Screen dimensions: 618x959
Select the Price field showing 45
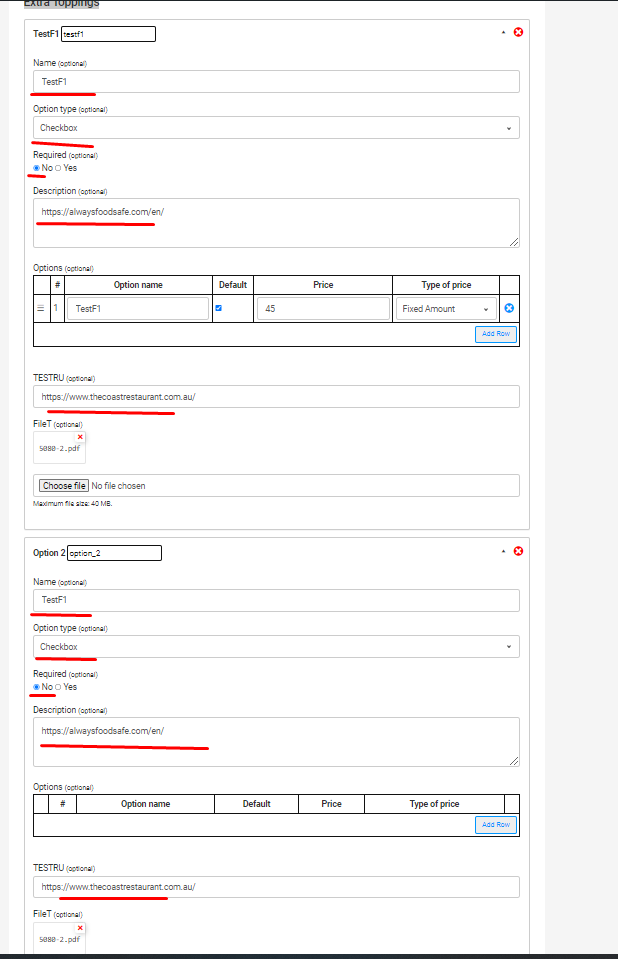click(322, 308)
